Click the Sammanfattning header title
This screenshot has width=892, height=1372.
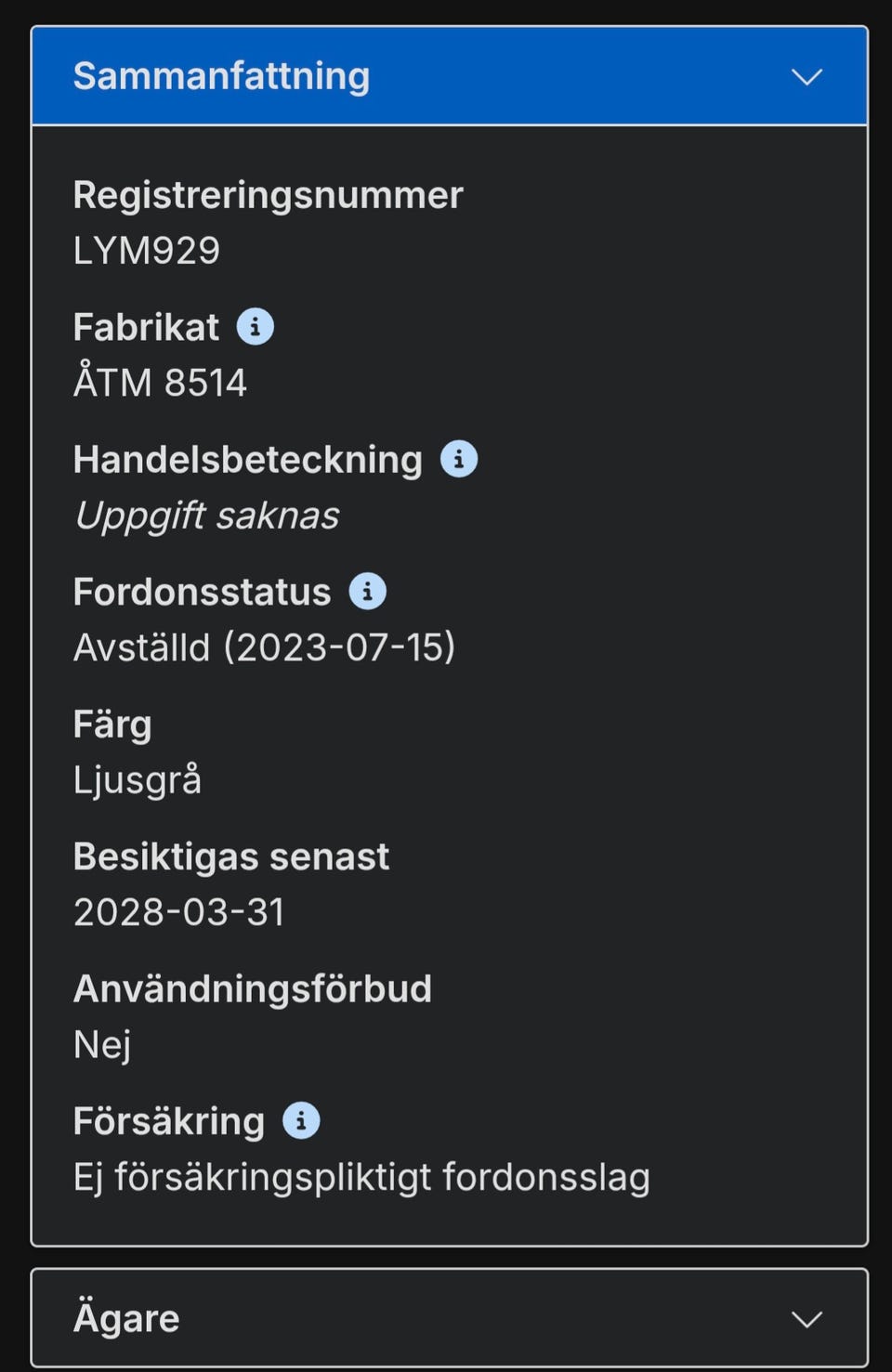[x=221, y=76]
